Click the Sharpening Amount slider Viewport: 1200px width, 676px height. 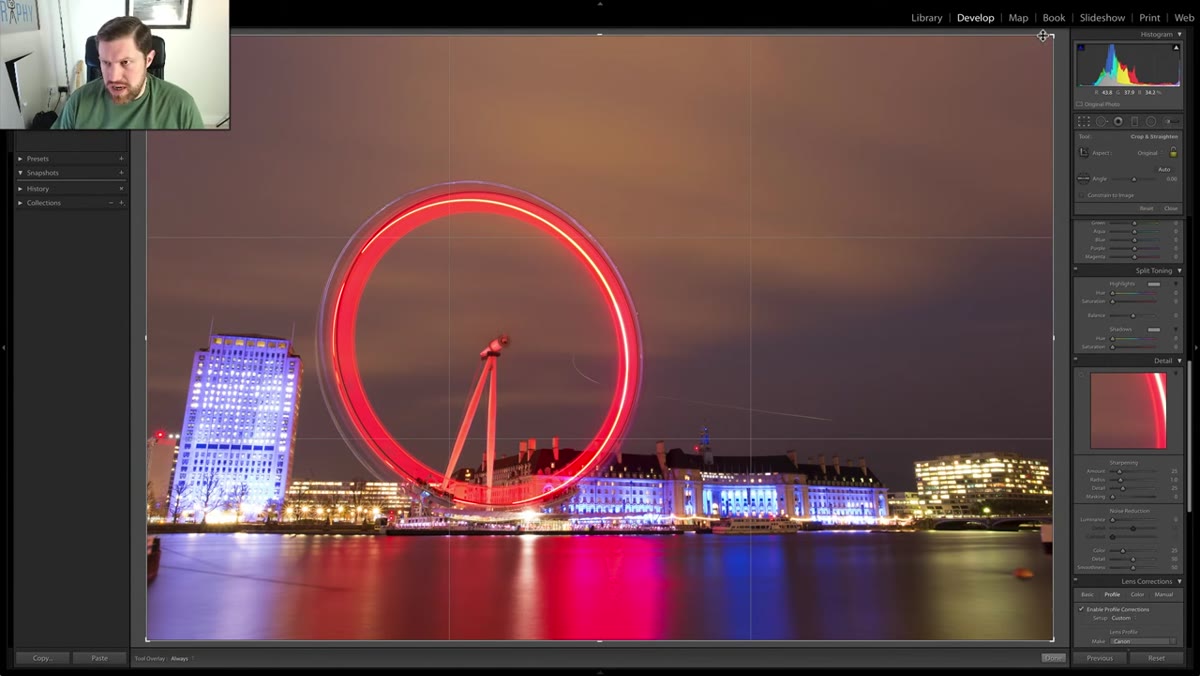pyautogui.click(x=1133, y=470)
